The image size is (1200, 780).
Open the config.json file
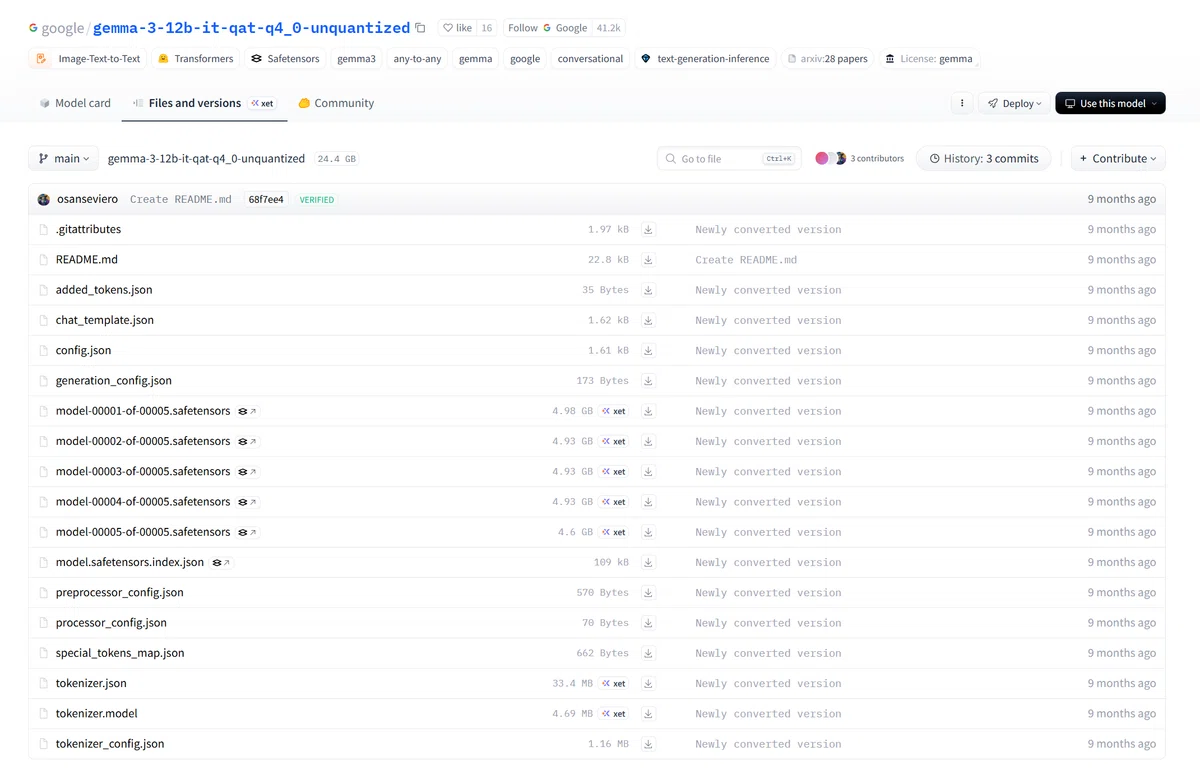[83, 350]
